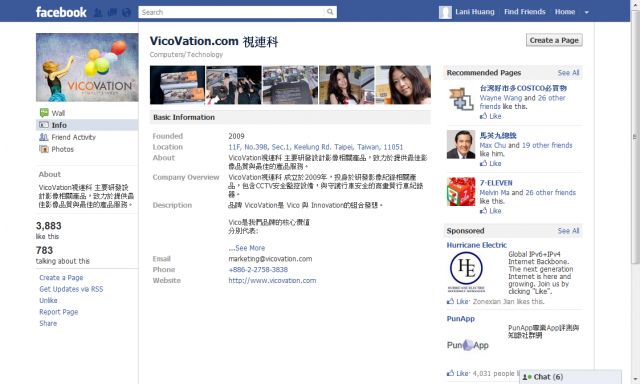Click inside the Search field
640x384 pixels.
(x=231, y=12)
